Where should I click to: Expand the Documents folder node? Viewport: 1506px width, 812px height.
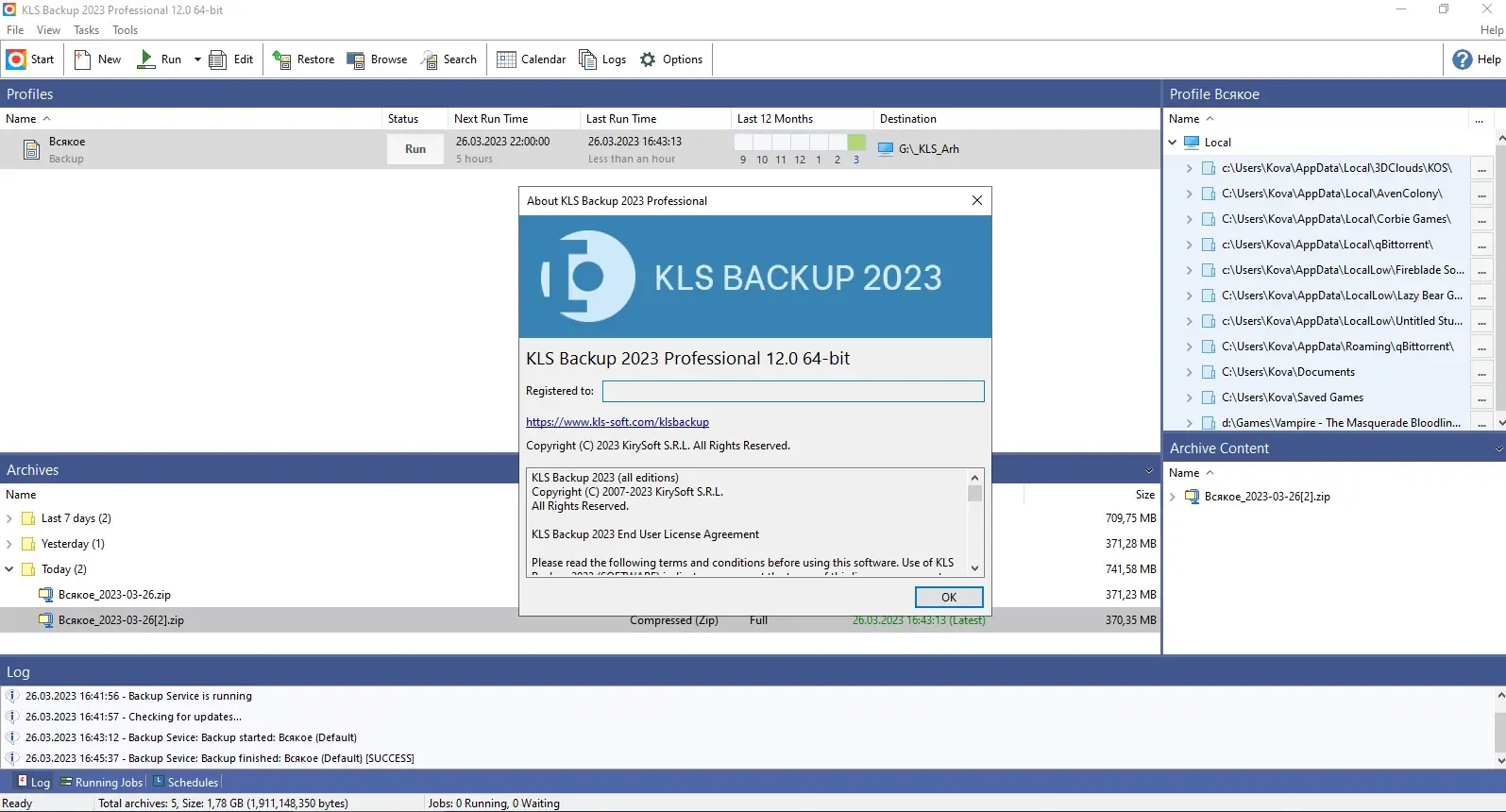[1190, 372]
